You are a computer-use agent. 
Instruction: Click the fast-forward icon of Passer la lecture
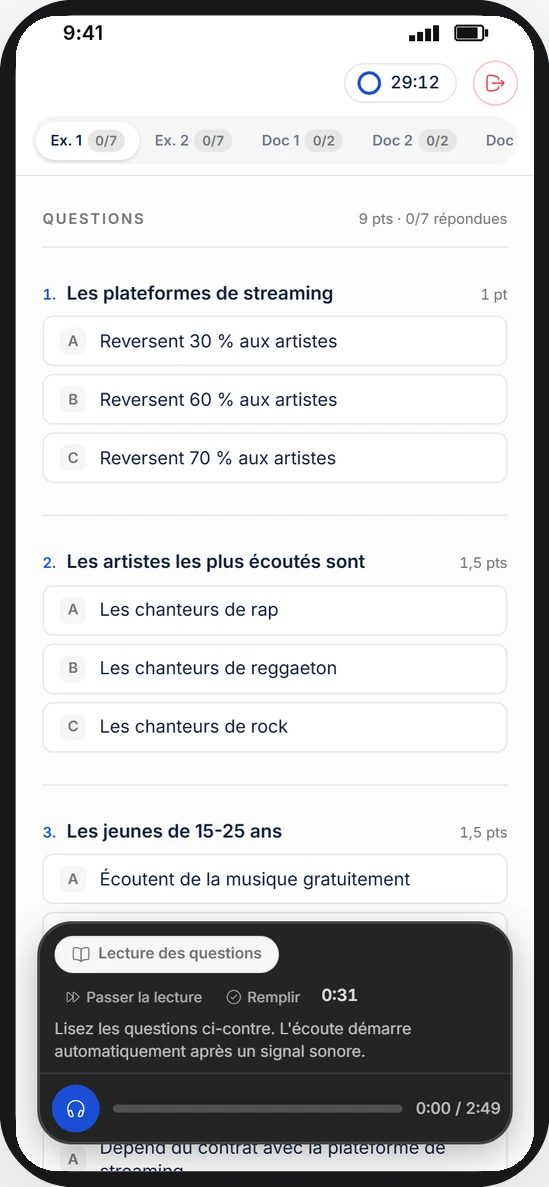73,997
